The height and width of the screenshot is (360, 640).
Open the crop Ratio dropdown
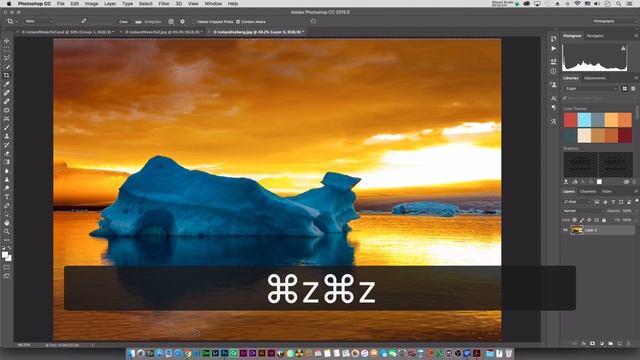coord(39,21)
